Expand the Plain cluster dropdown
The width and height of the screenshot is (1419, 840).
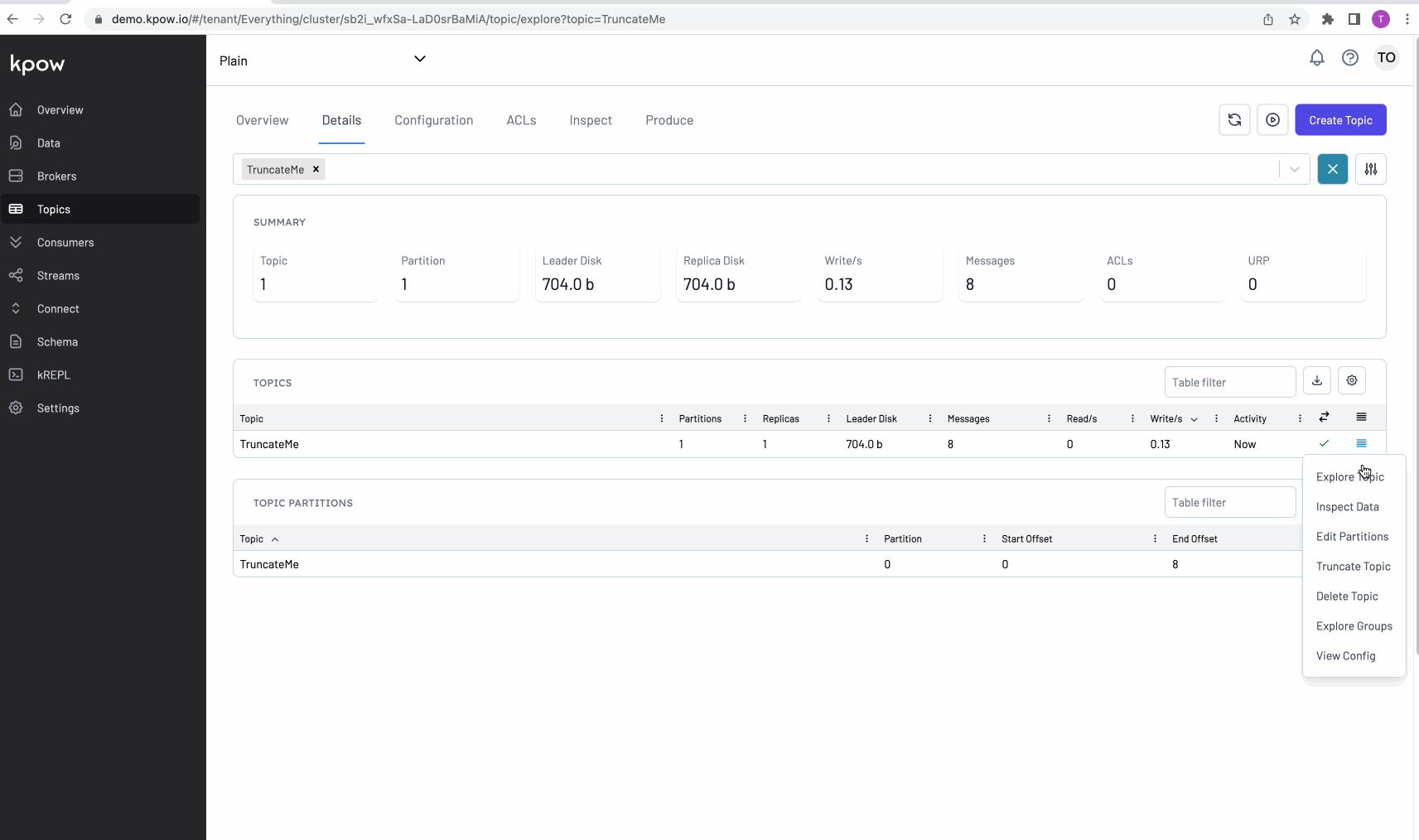tap(419, 59)
